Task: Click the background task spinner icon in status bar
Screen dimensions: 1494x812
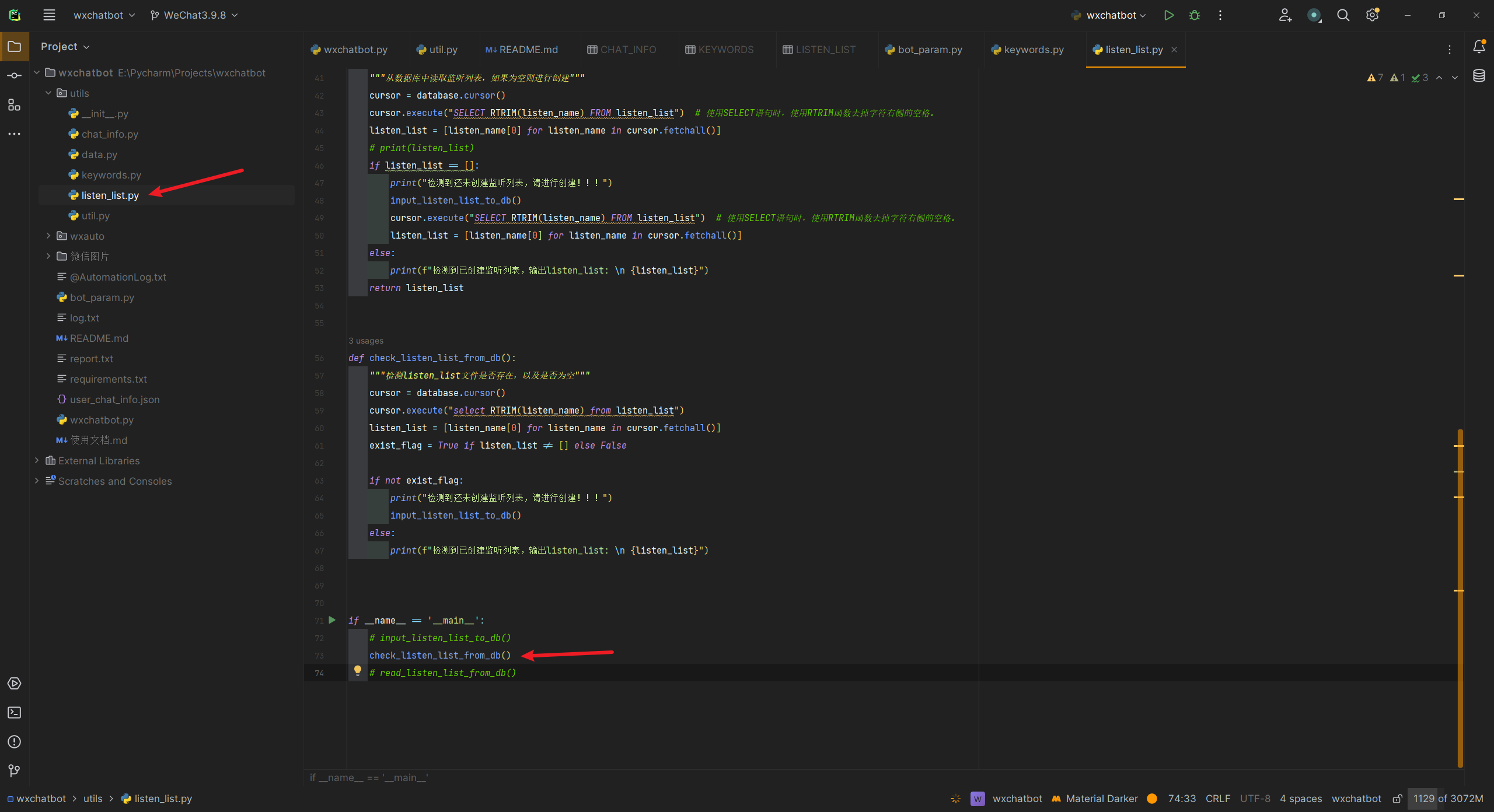Action: click(x=955, y=799)
